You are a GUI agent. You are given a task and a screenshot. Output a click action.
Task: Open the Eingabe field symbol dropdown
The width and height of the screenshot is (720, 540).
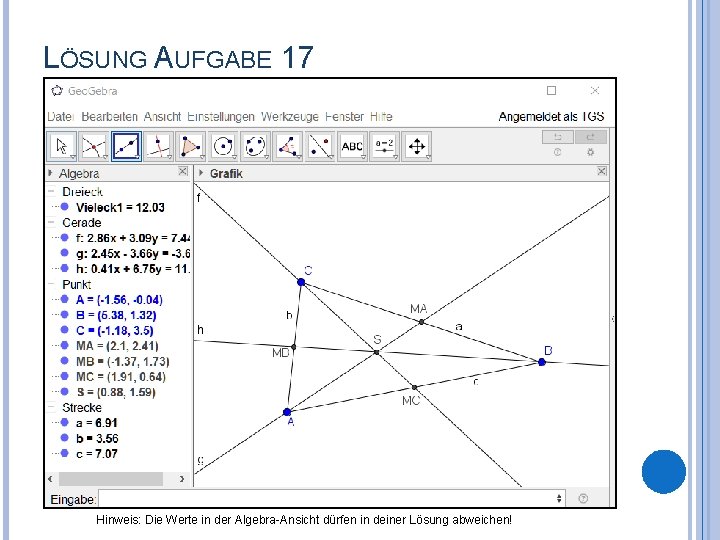[559, 498]
